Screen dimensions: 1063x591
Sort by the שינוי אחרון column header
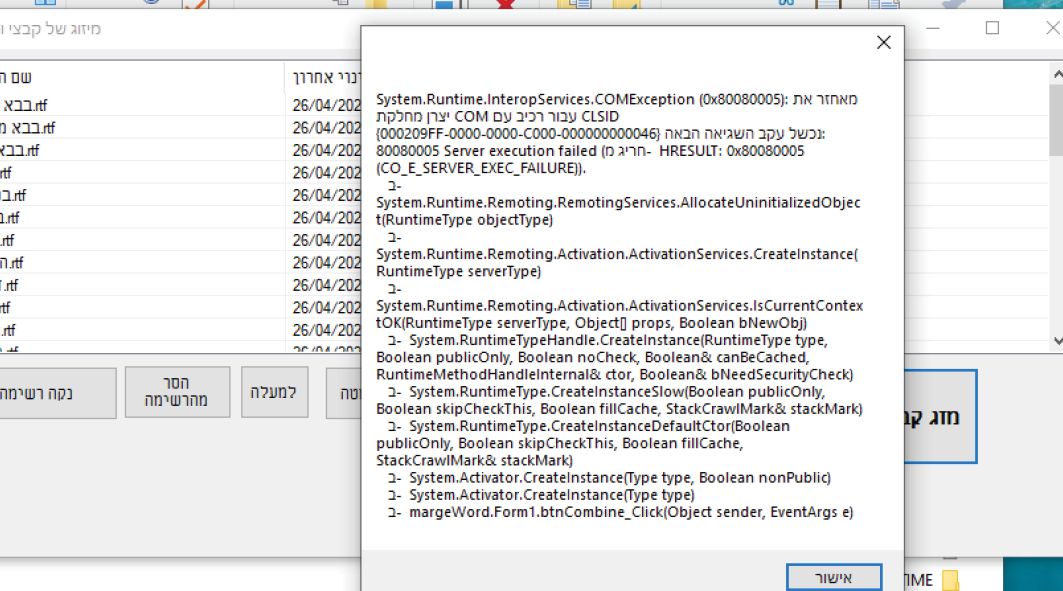pos(323,77)
